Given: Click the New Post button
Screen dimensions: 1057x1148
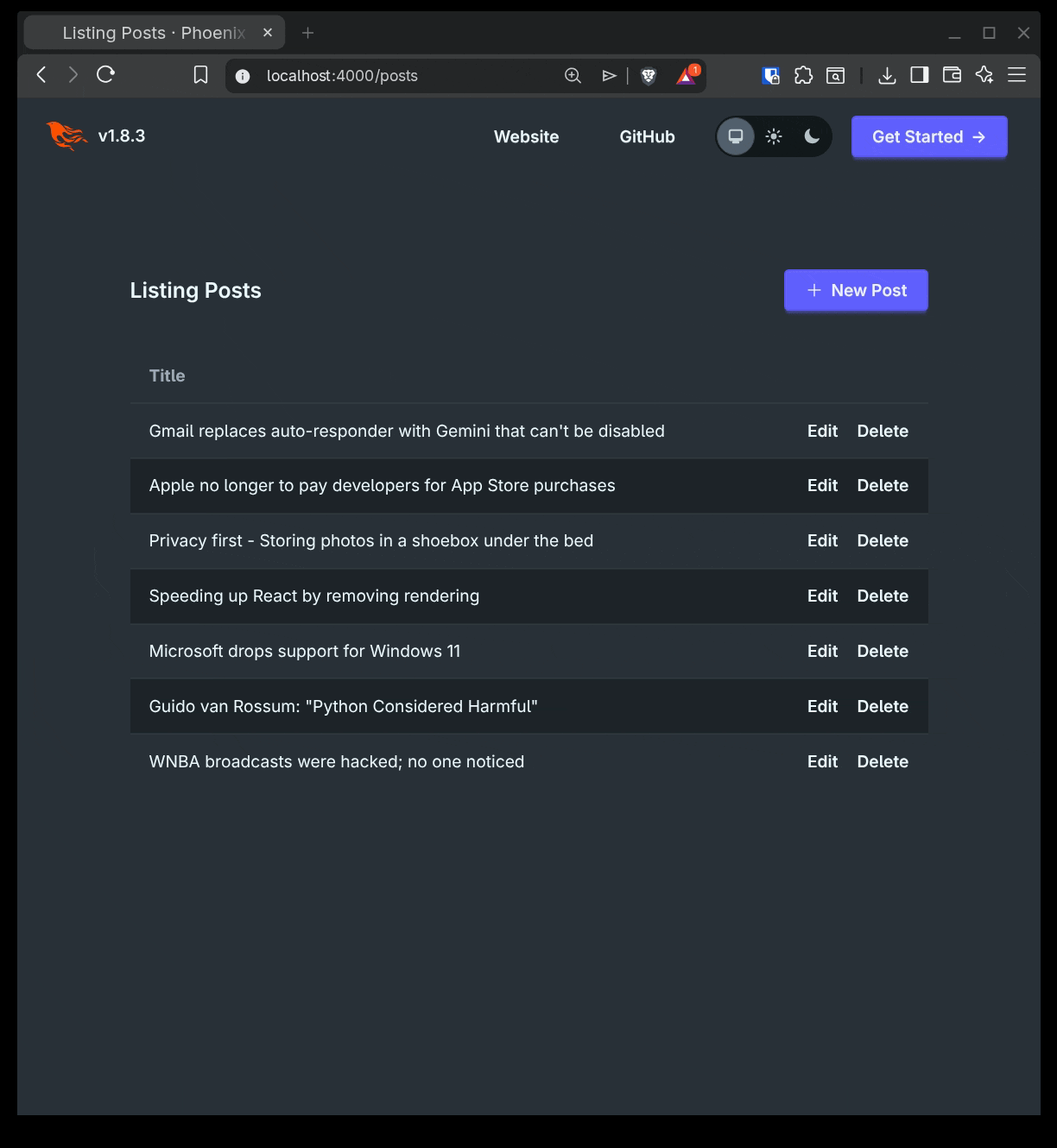Looking at the screenshot, I should [x=855, y=290].
